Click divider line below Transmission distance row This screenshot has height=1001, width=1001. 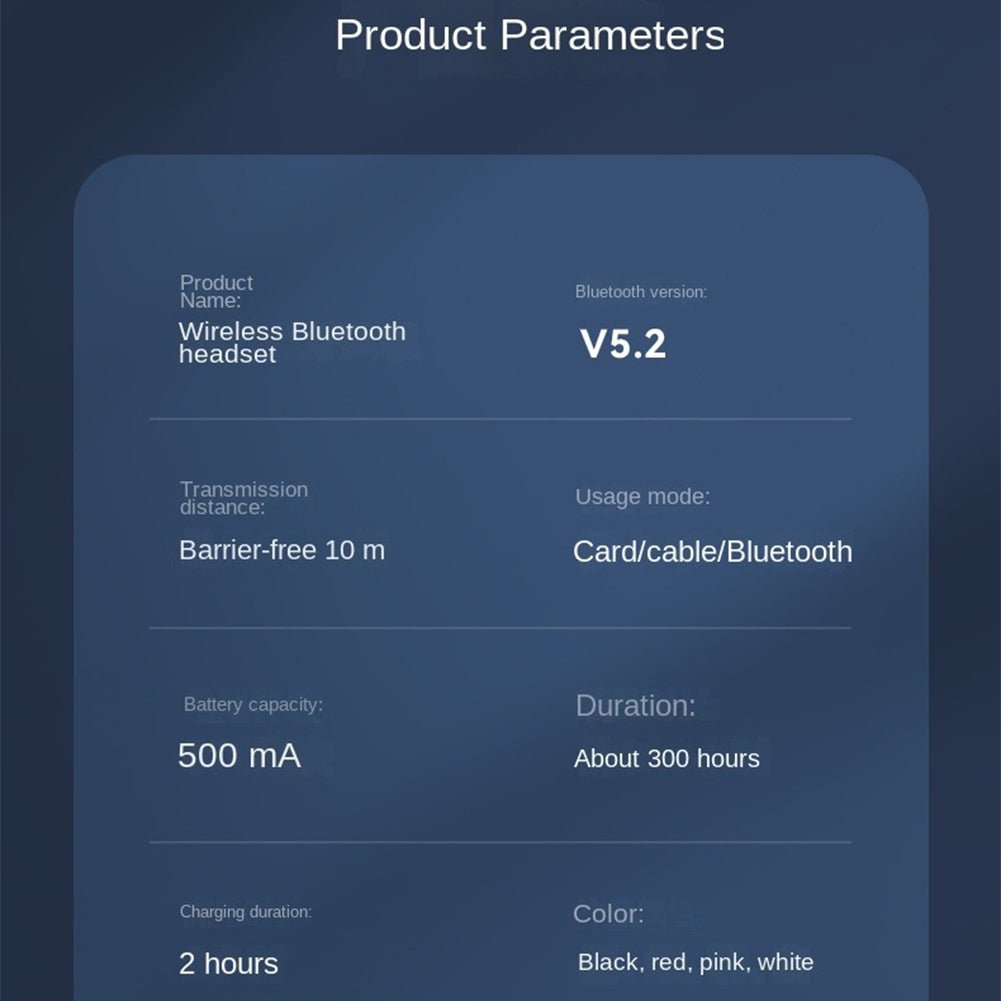click(x=500, y=628)
